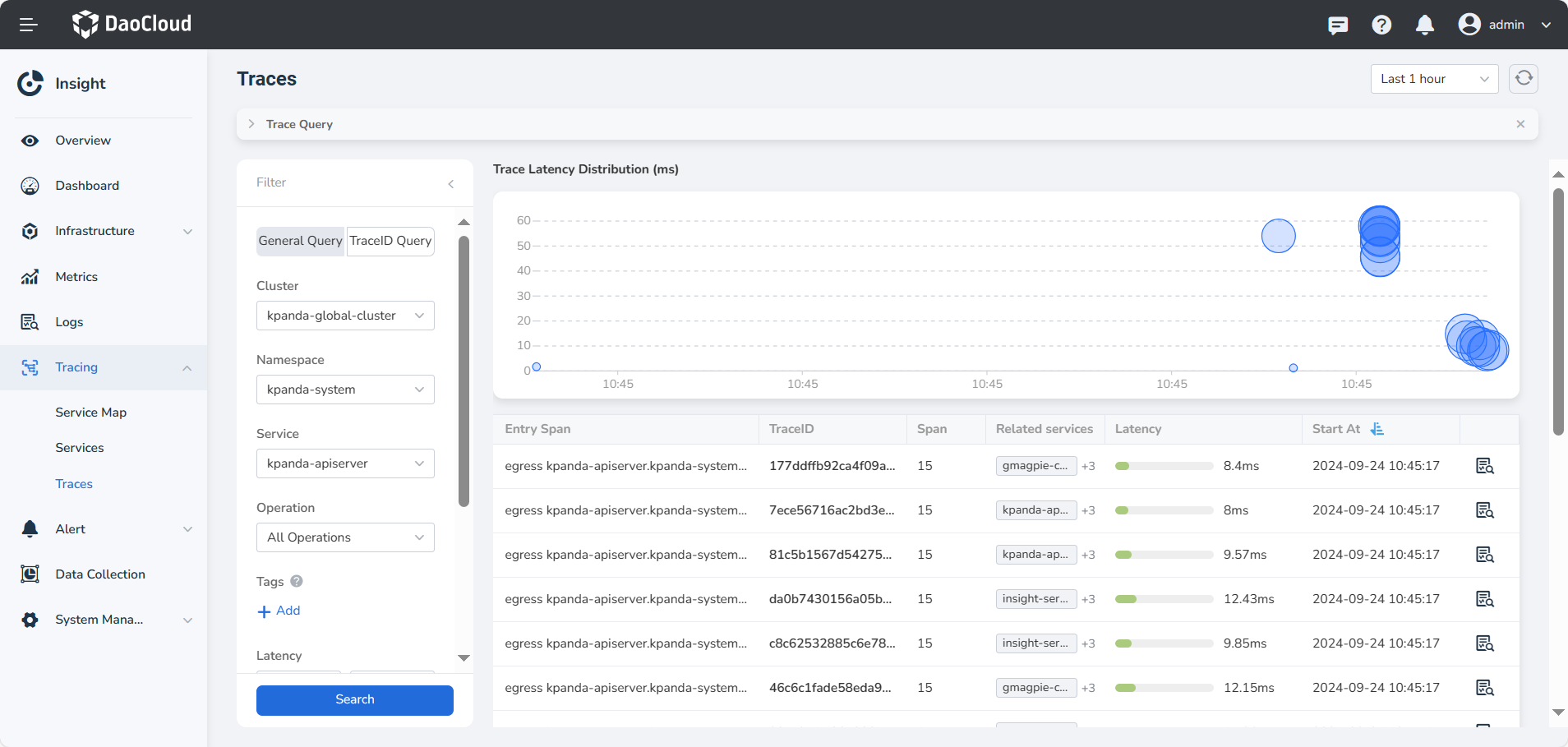This screenshot has width=1568, height=747.
Task: Select General Query mode
Action: tap(300, 241)
